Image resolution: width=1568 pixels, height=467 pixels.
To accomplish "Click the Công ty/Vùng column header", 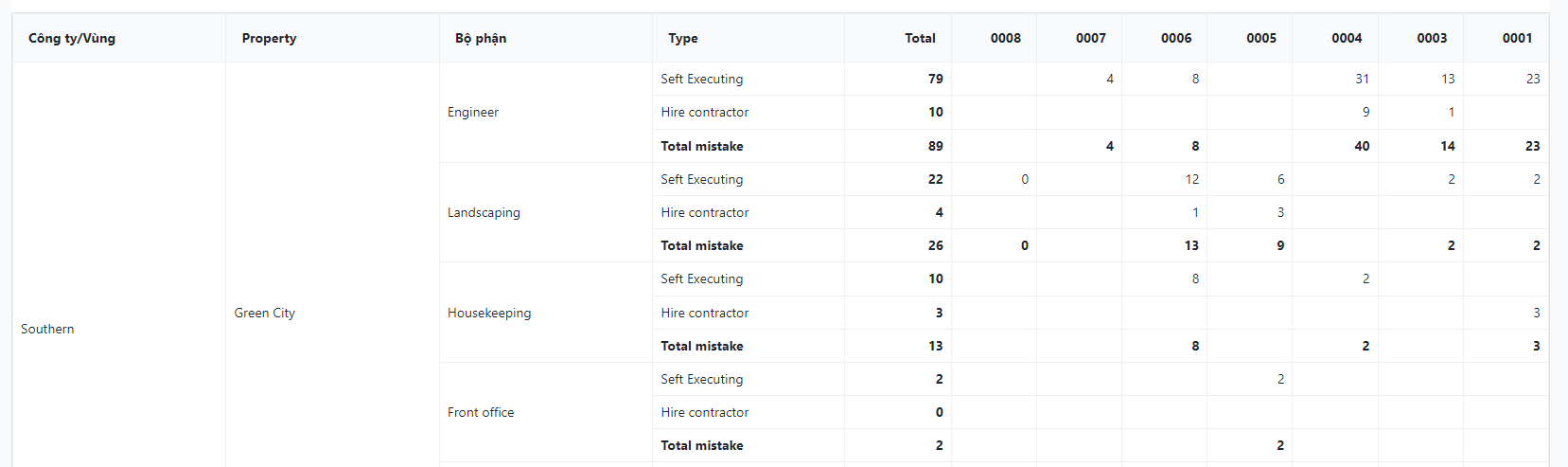I will [x=72, y=38].
